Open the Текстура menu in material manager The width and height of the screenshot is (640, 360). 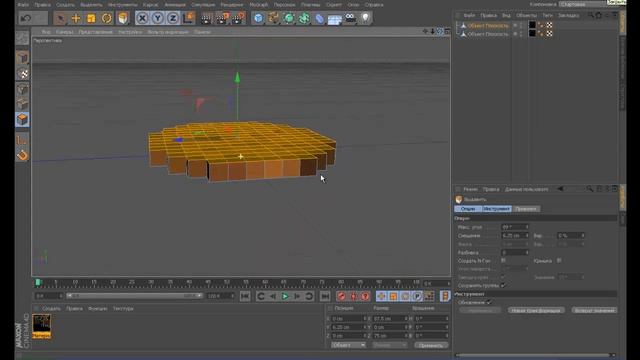tap(123, 309)
